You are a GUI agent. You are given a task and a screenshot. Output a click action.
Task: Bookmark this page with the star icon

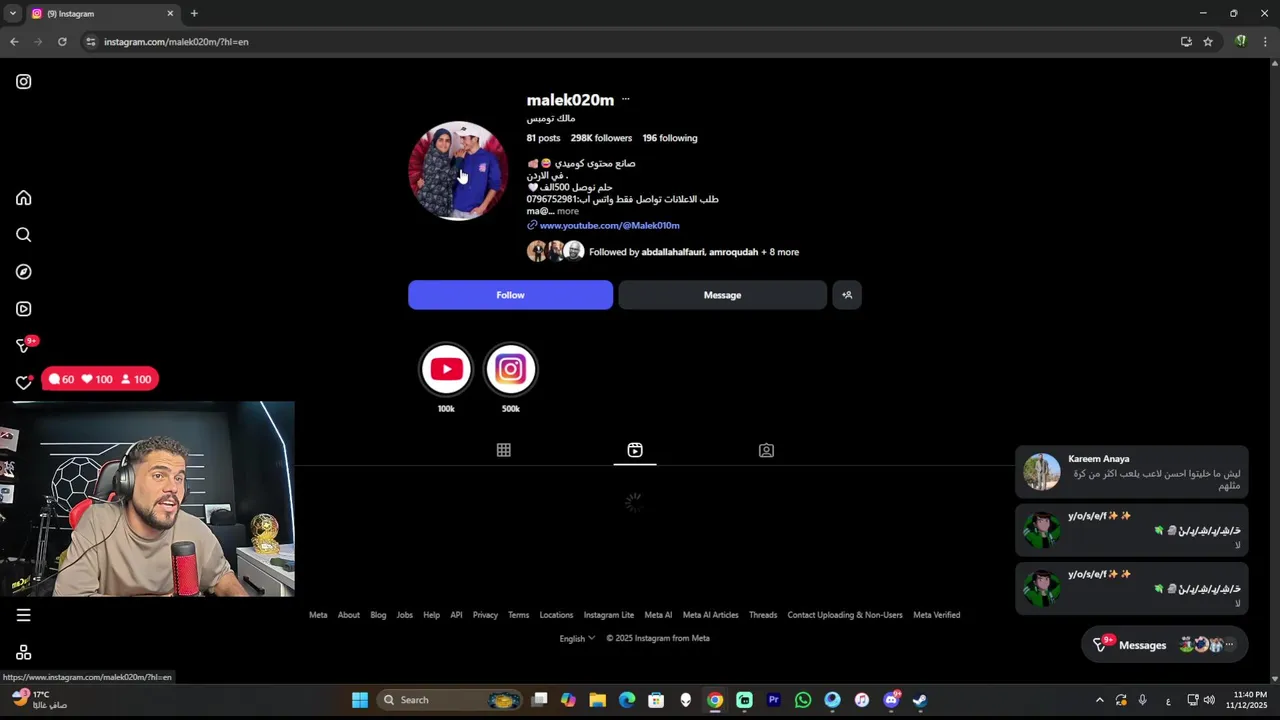(1208, 41)
